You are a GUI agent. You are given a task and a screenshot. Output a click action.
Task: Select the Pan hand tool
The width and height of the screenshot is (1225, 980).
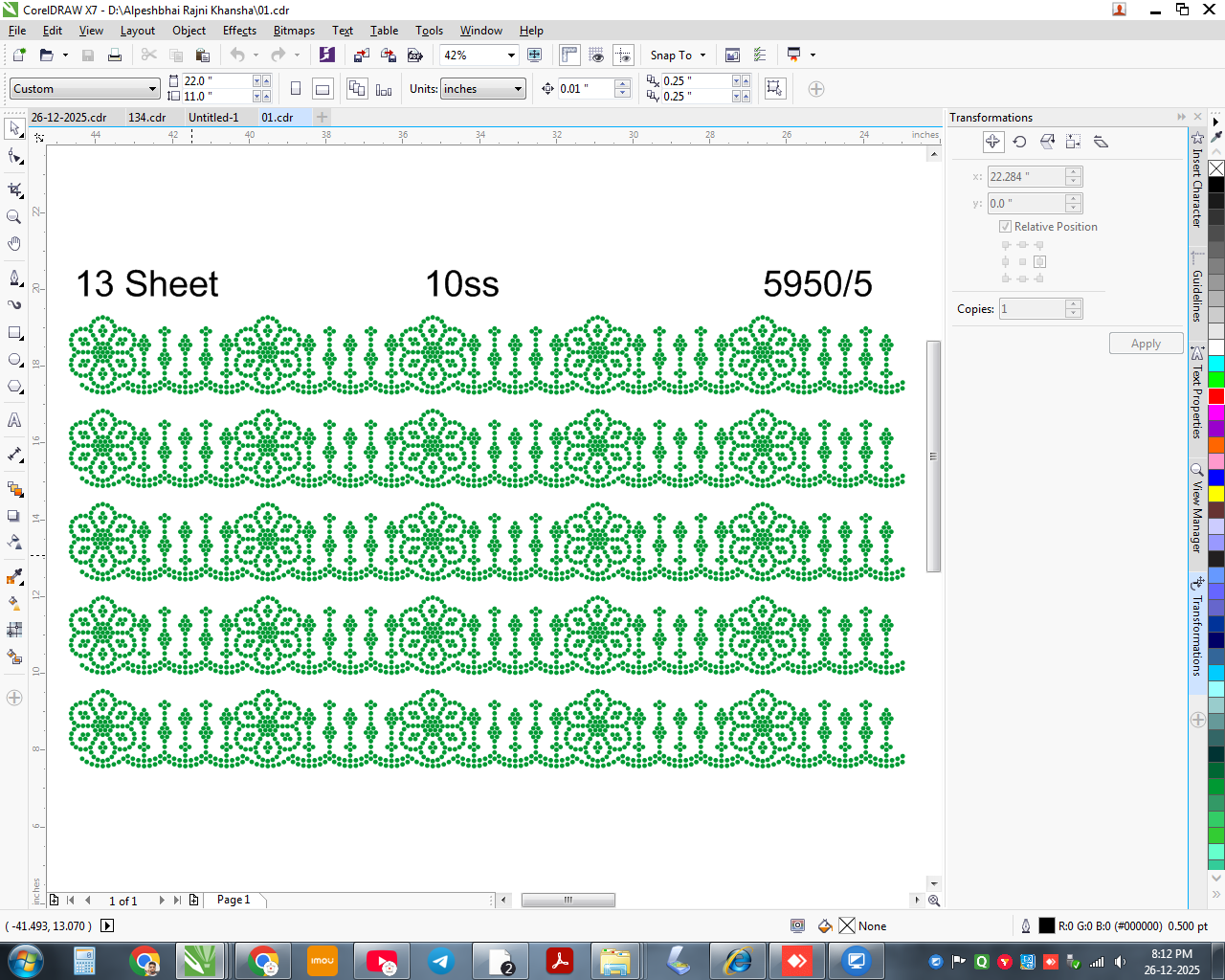(x=14, y=244)
